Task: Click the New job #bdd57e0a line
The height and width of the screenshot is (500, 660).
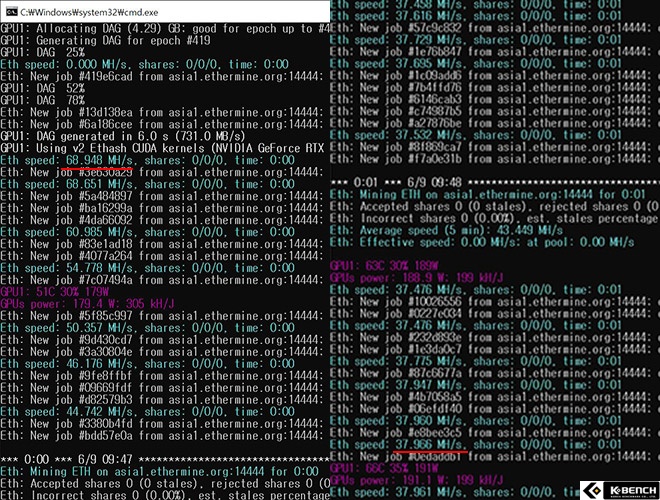Action: tap(162, 436)
